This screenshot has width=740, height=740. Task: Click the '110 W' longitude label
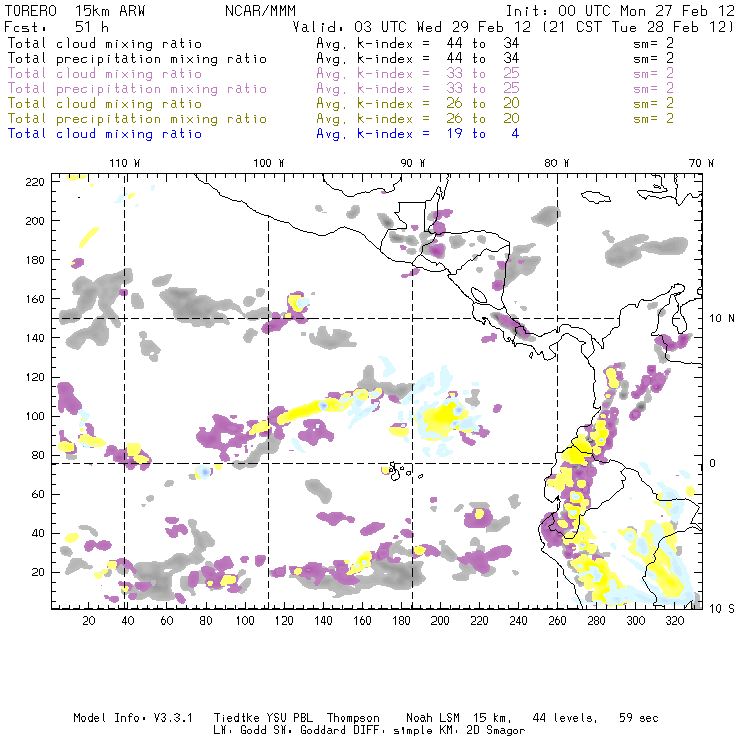pos(125,163)
